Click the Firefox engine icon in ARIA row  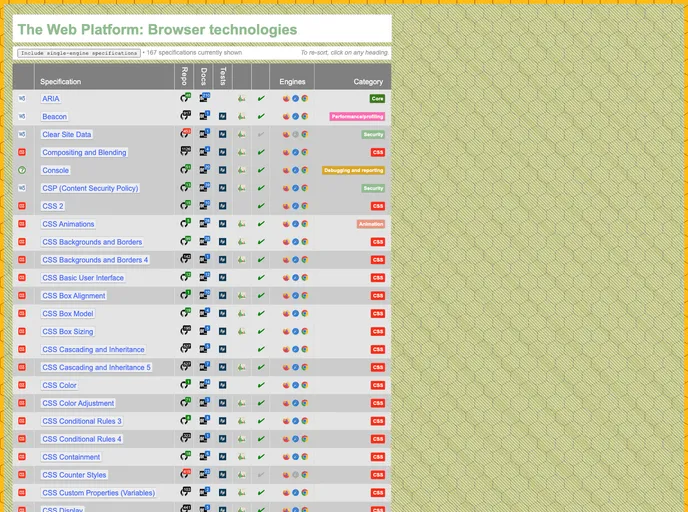286,99
